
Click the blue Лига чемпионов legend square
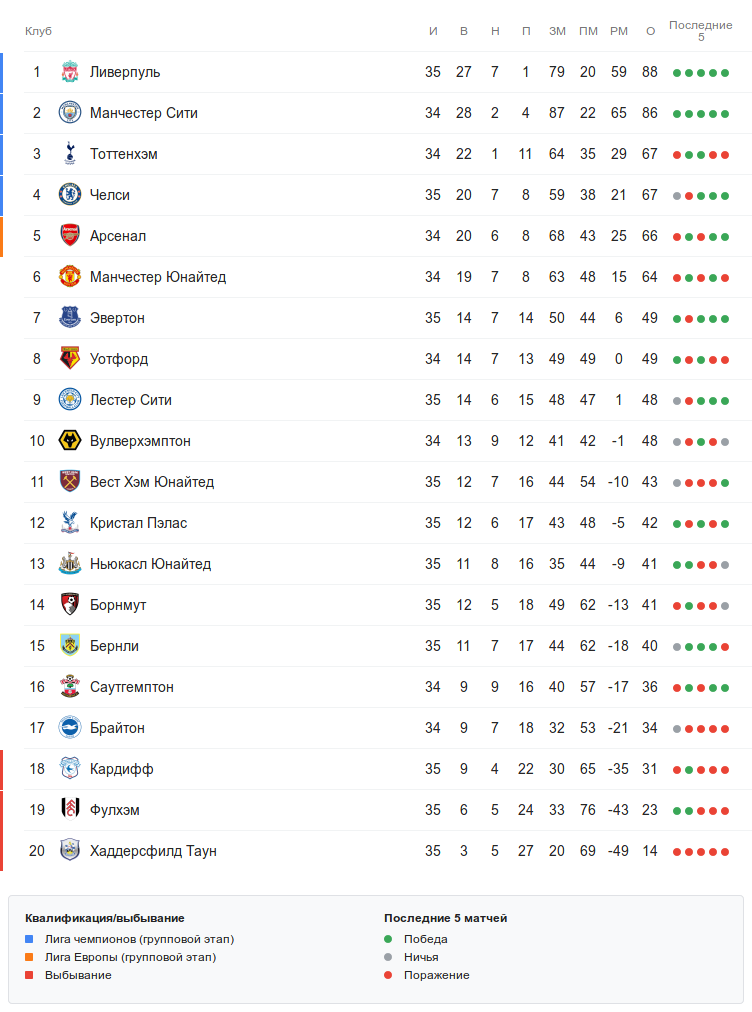pos(30,939)
